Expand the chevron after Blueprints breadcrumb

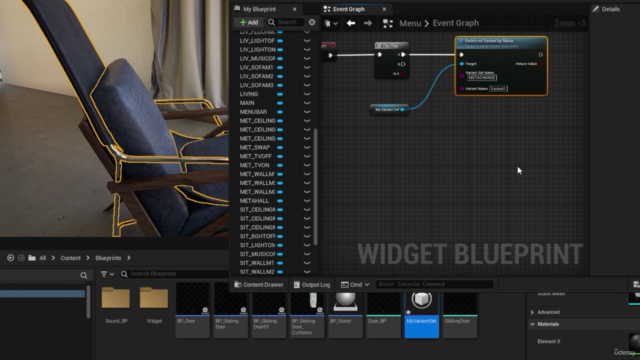(x=129, y=258)
